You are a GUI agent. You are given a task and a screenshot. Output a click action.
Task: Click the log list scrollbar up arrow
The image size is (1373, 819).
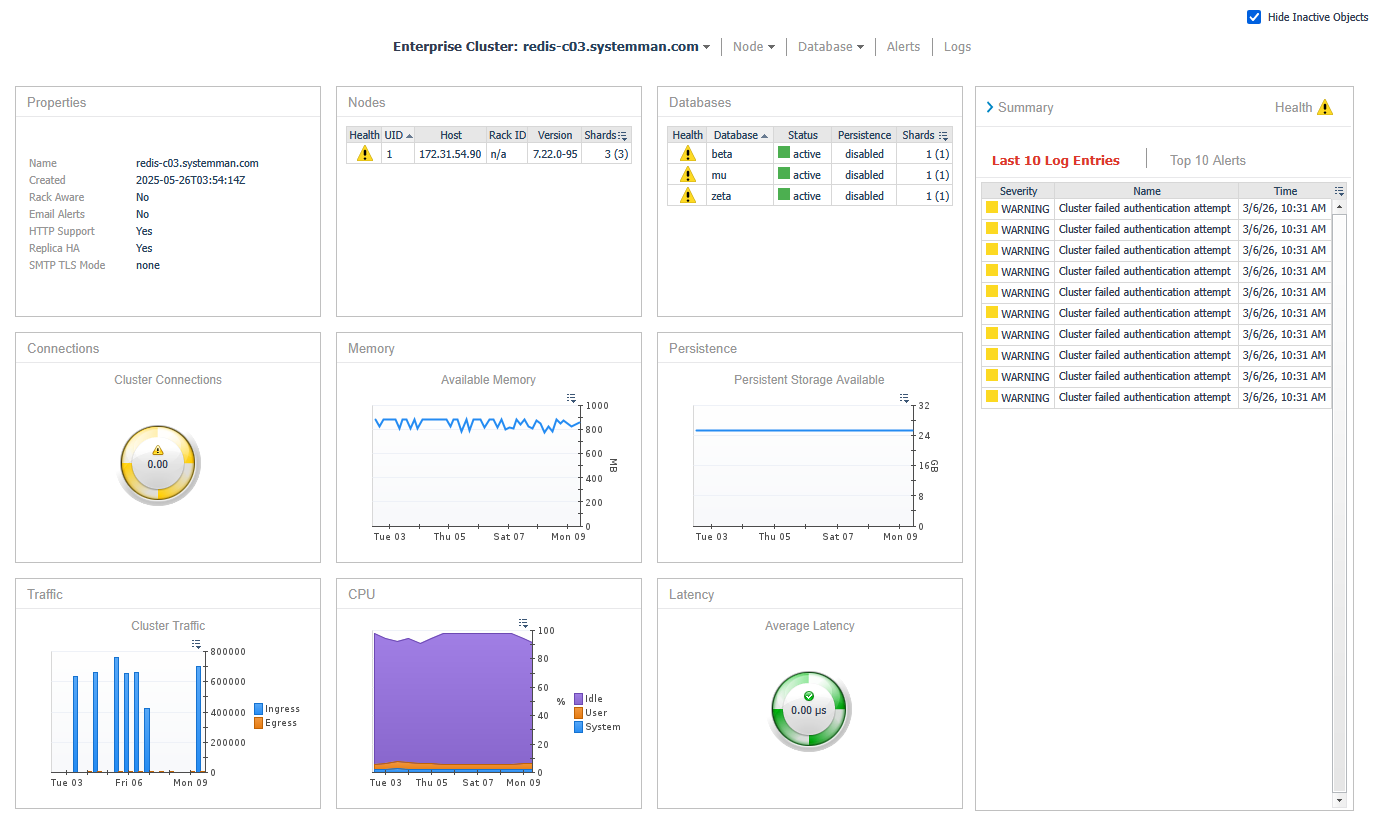point(1340,207)
